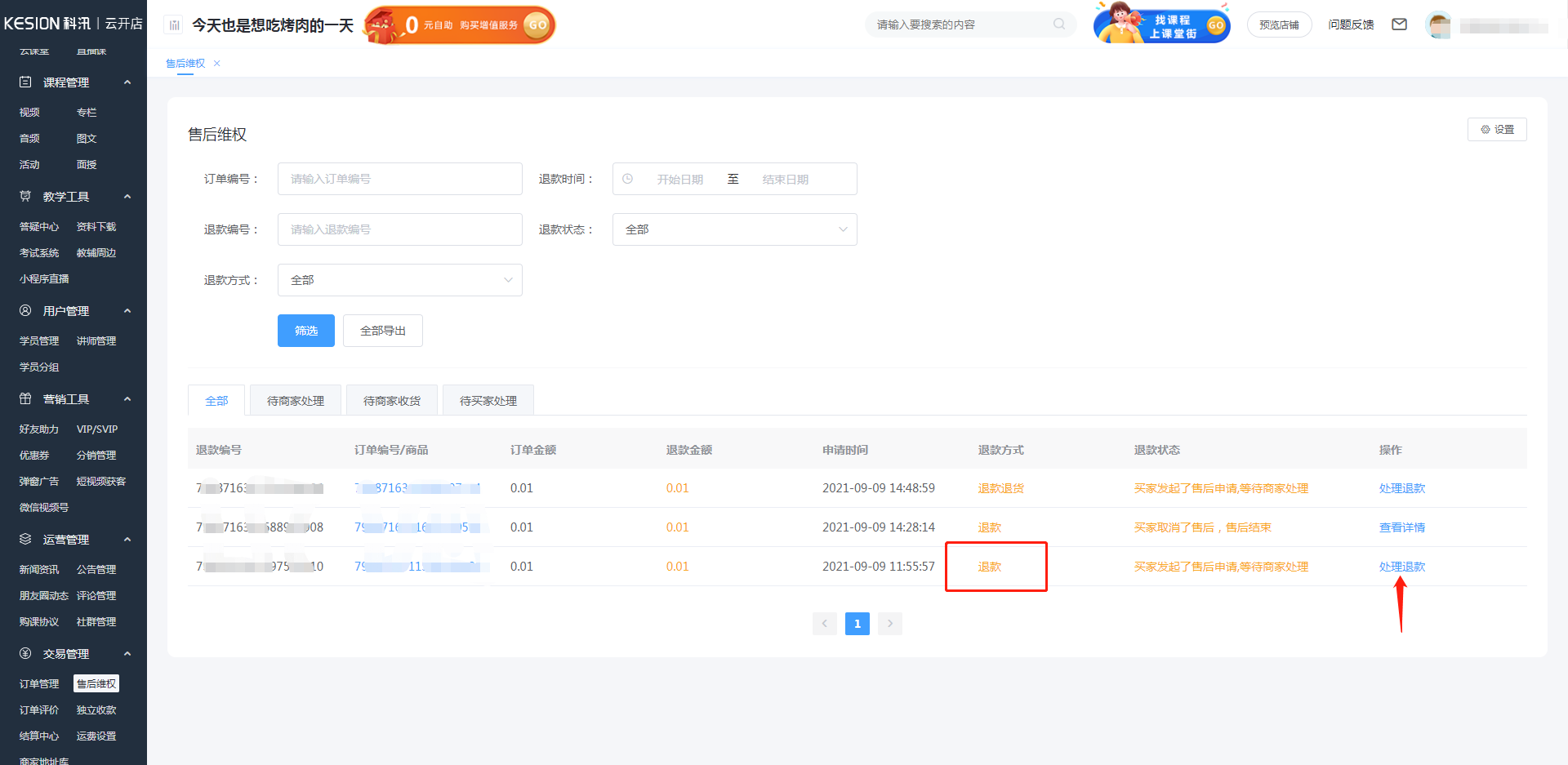The image size is (1568, 765).
Task: Click the search magnifier icon
Action: point(1058,24)
